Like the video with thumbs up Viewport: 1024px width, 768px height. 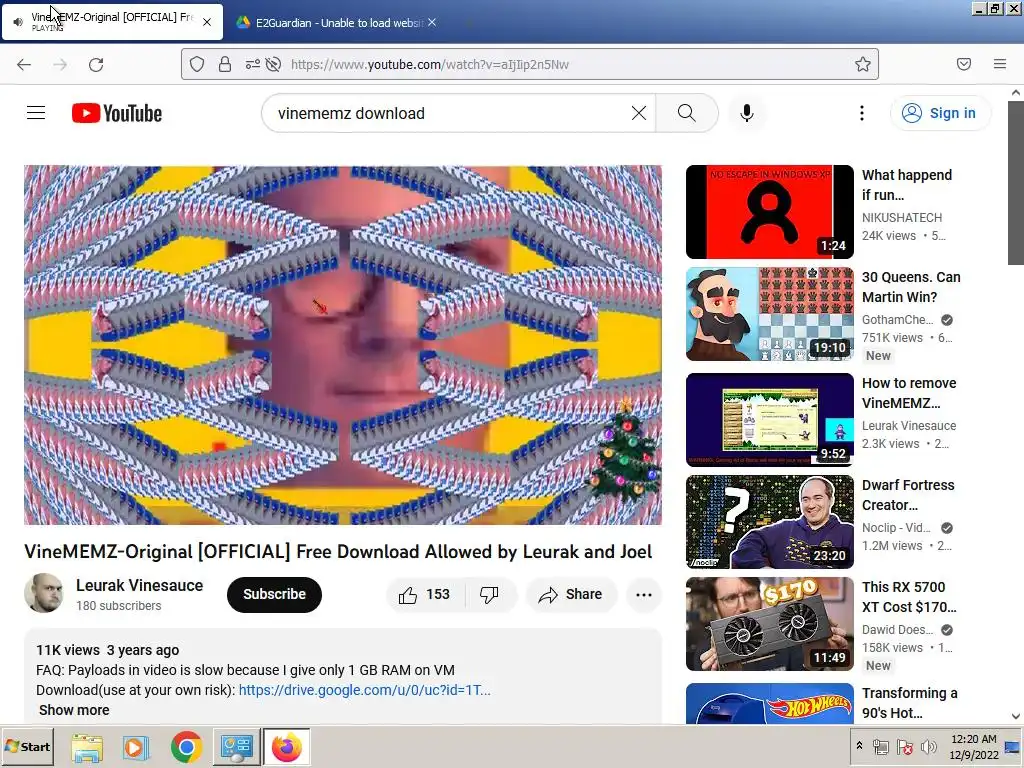tap(424, 594)
